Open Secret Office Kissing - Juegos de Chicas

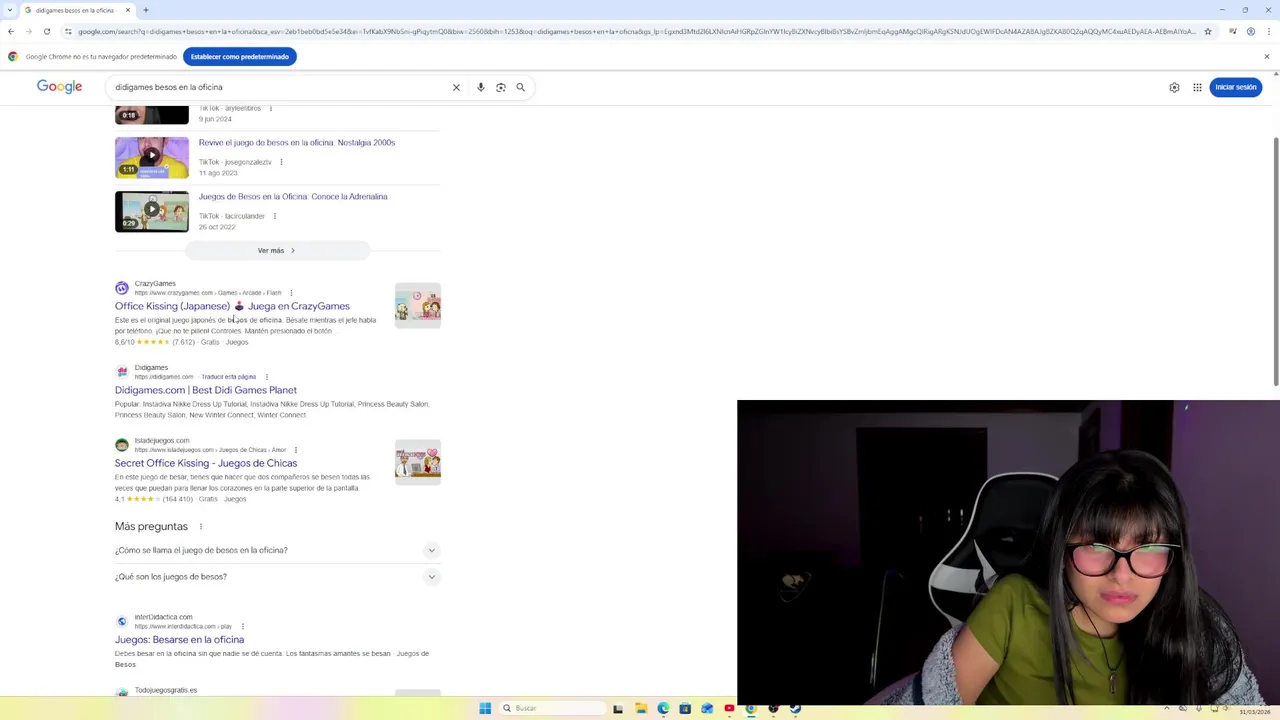pyautogui.click(x=206, y=464)
